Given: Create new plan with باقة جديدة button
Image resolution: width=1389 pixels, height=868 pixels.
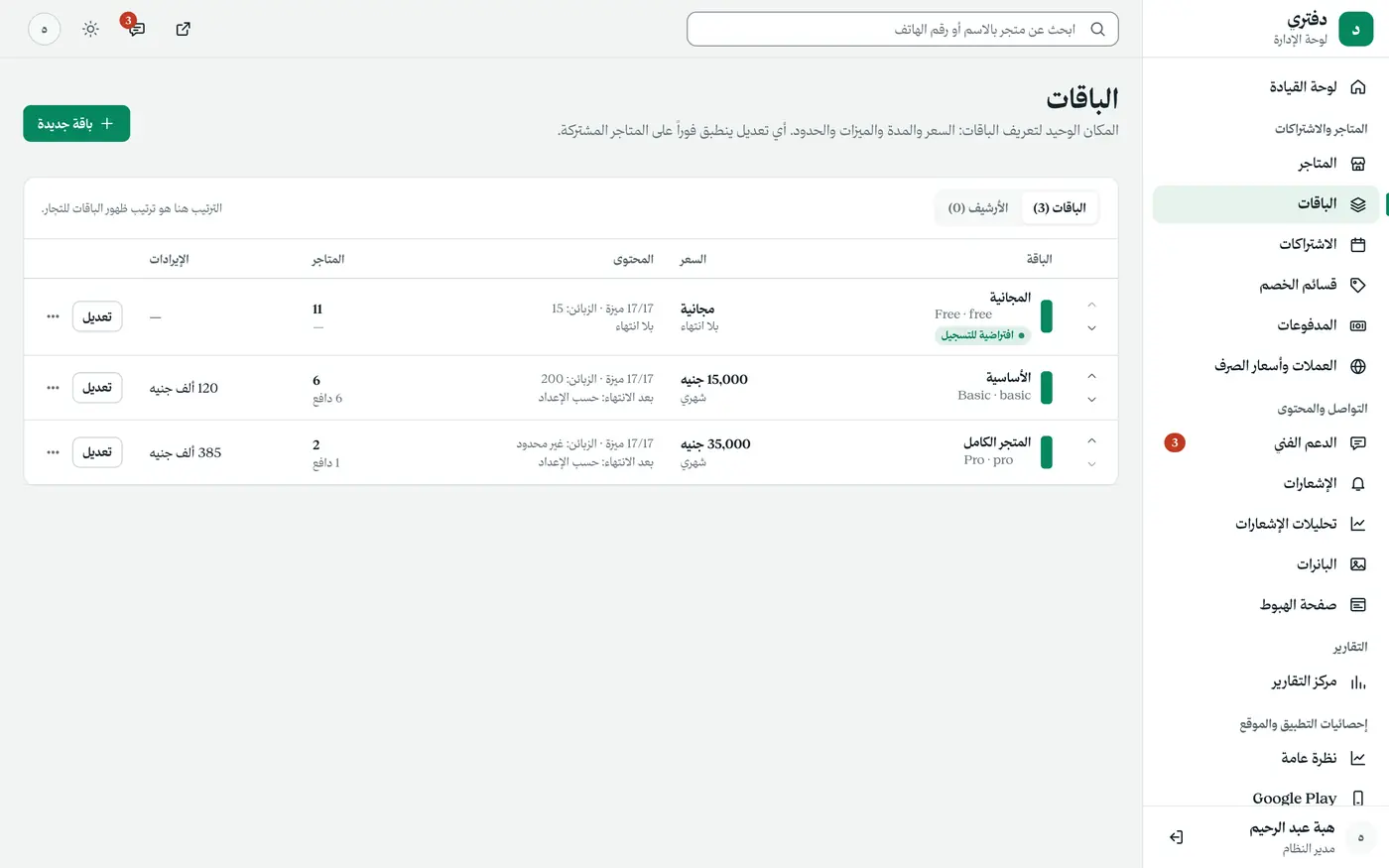Looking at the screenshot, I should click(76, 124).
